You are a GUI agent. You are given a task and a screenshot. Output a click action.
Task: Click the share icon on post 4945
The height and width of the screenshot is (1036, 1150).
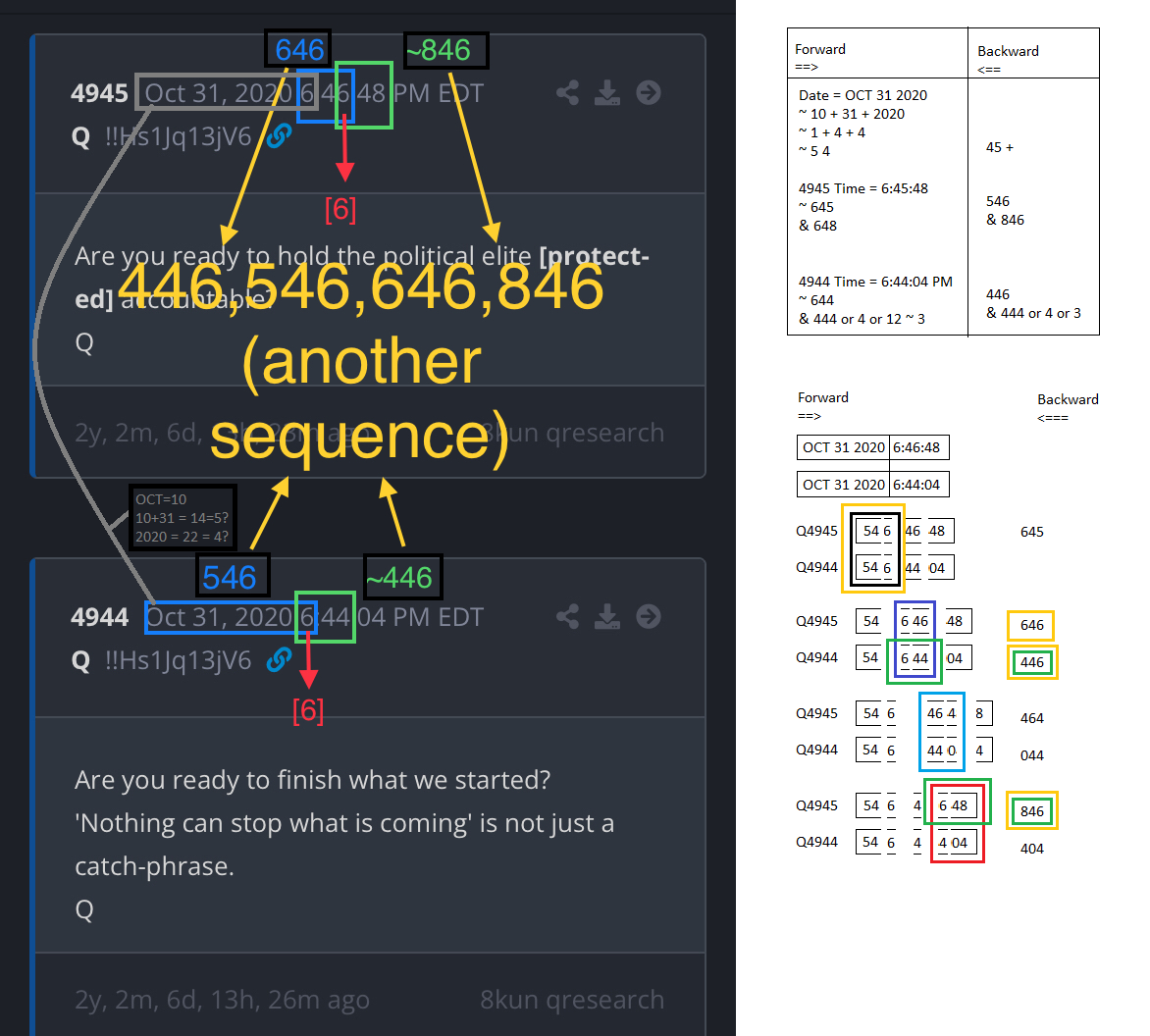[568, 93]
